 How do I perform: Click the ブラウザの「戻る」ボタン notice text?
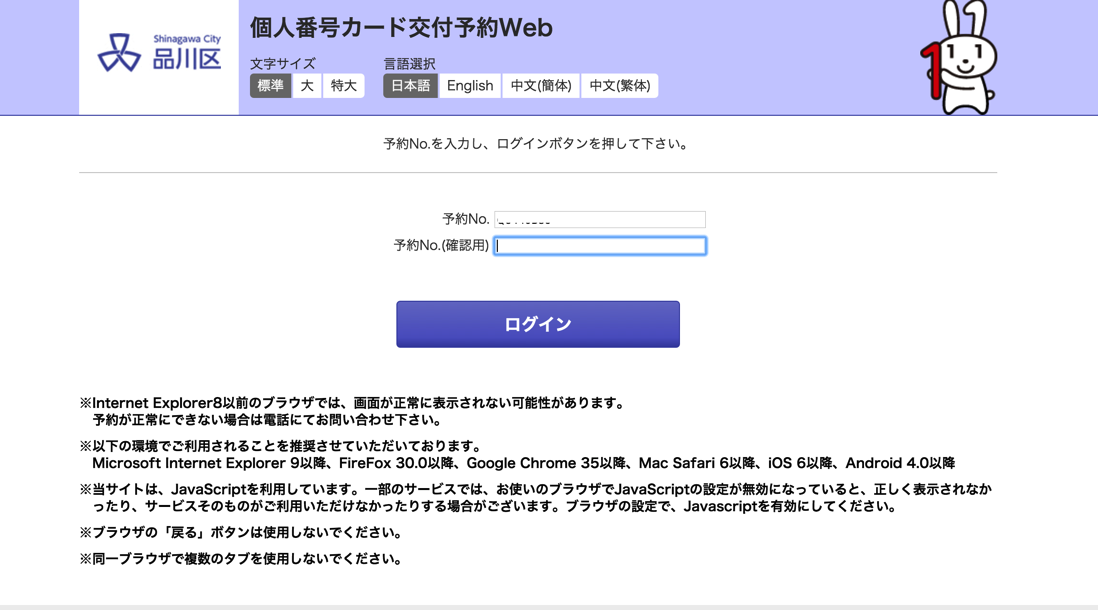241,533
